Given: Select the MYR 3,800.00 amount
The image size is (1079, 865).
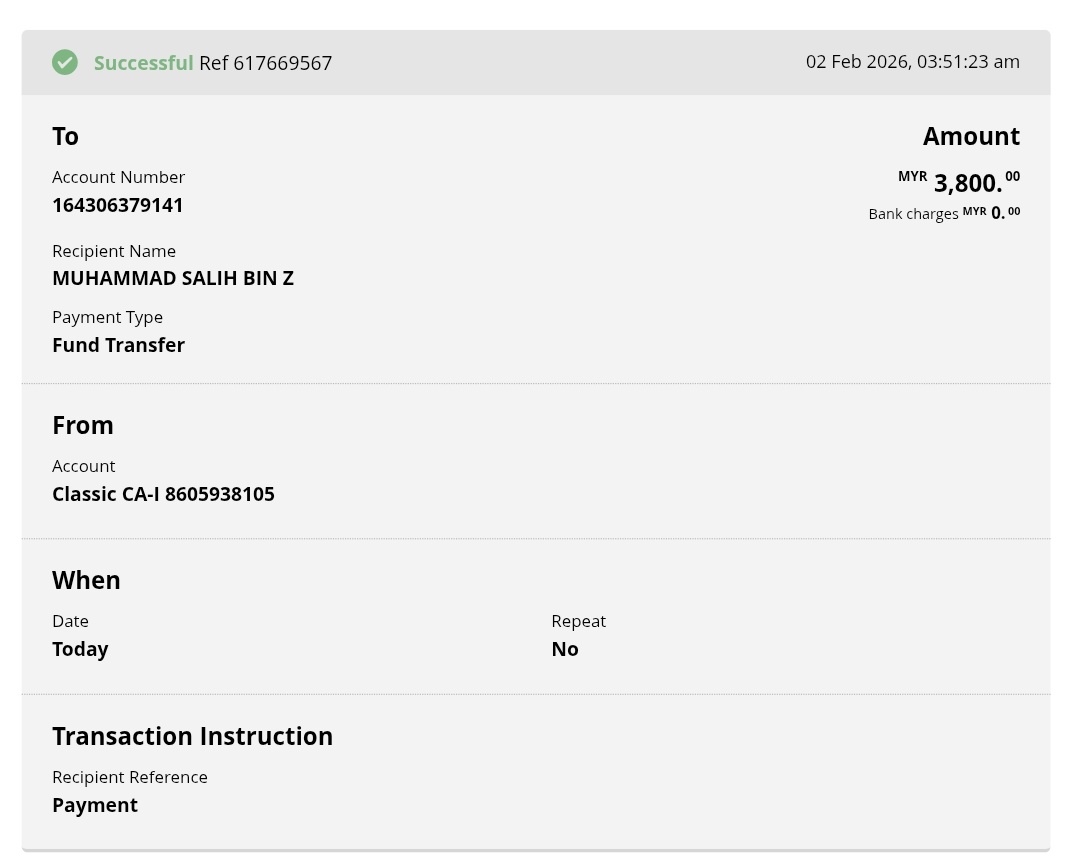Looking at the screenshot, I should (x=959, y=182).
